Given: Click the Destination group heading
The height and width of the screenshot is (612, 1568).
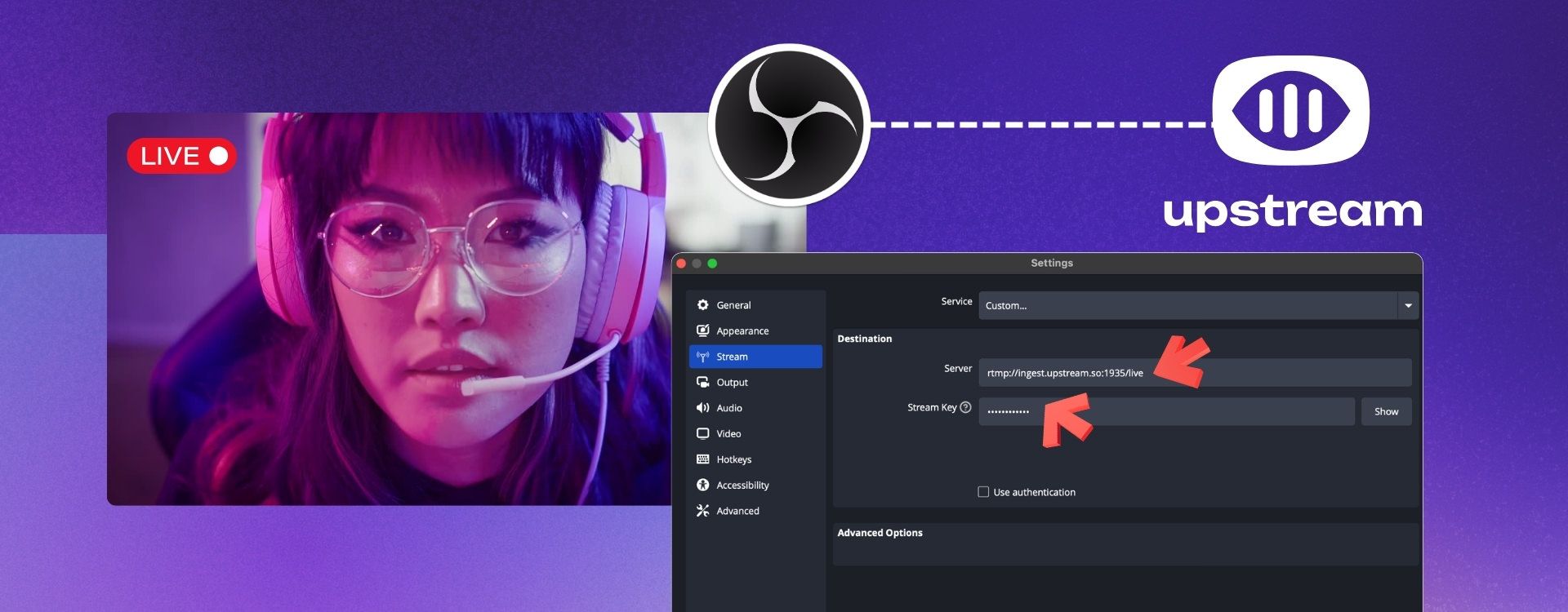Looking at the screenshot, I should coord(864,339).
